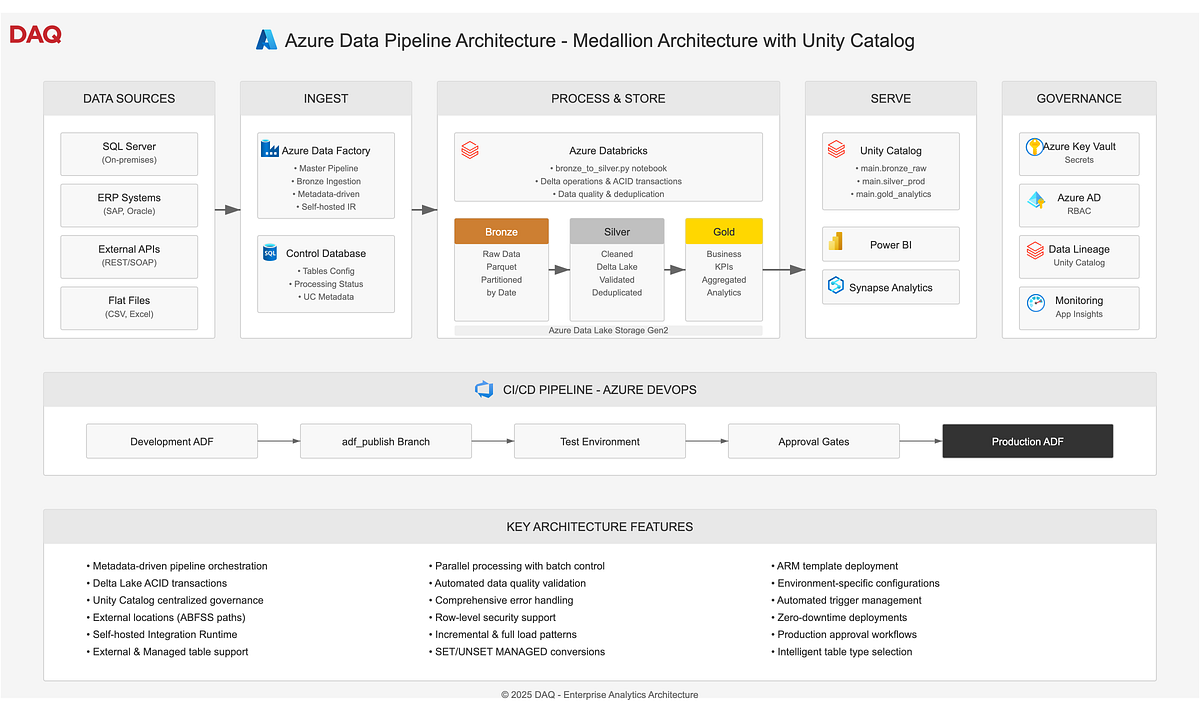Click the Azure logo beside the title
Viewport: 1200px width, 702px height.
pyautogui.click(x=266, y=40)
